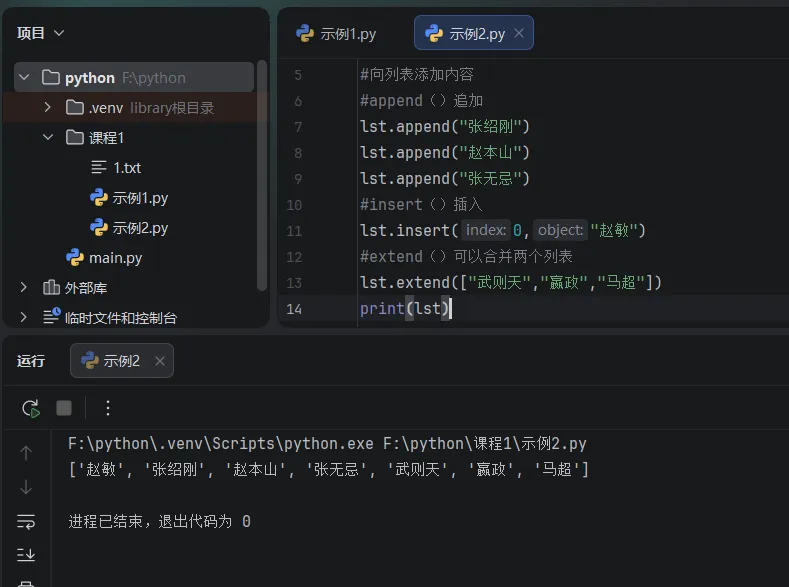Screen dimensions: 789x587
Task: Jump down the stack trace arrow
Action: click(x=26, y=487)
